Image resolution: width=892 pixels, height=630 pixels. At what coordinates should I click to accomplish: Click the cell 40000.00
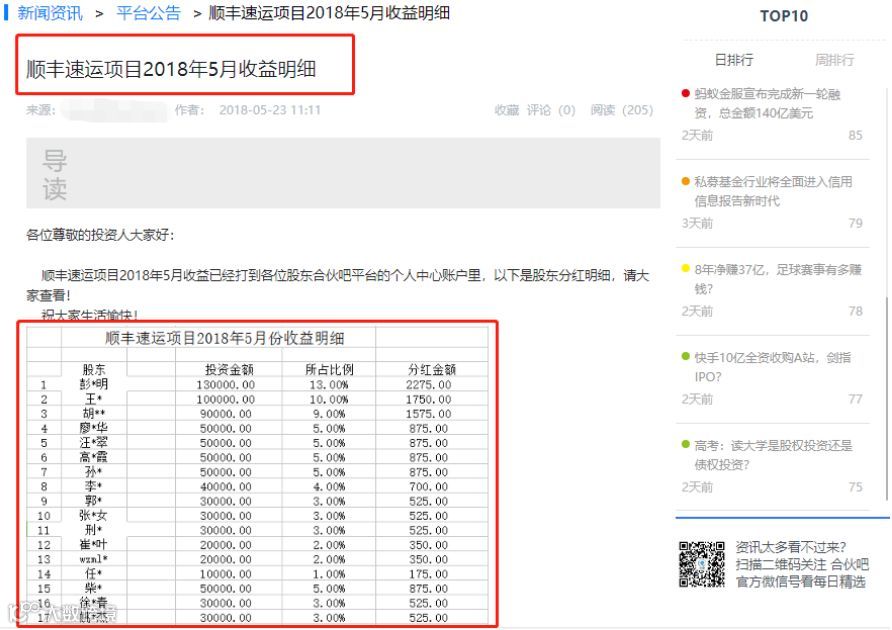[x=226, y=487]
